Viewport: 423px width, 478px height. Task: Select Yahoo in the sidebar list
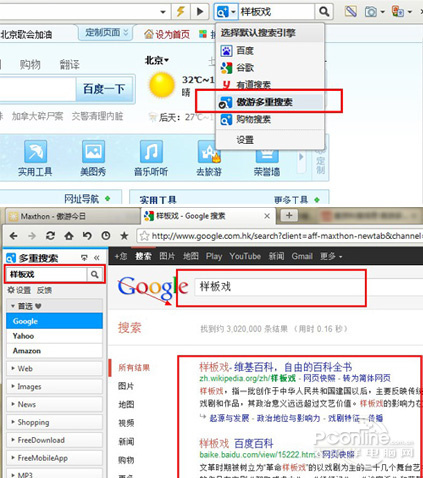pyautogui.click(x=54, y=336)
